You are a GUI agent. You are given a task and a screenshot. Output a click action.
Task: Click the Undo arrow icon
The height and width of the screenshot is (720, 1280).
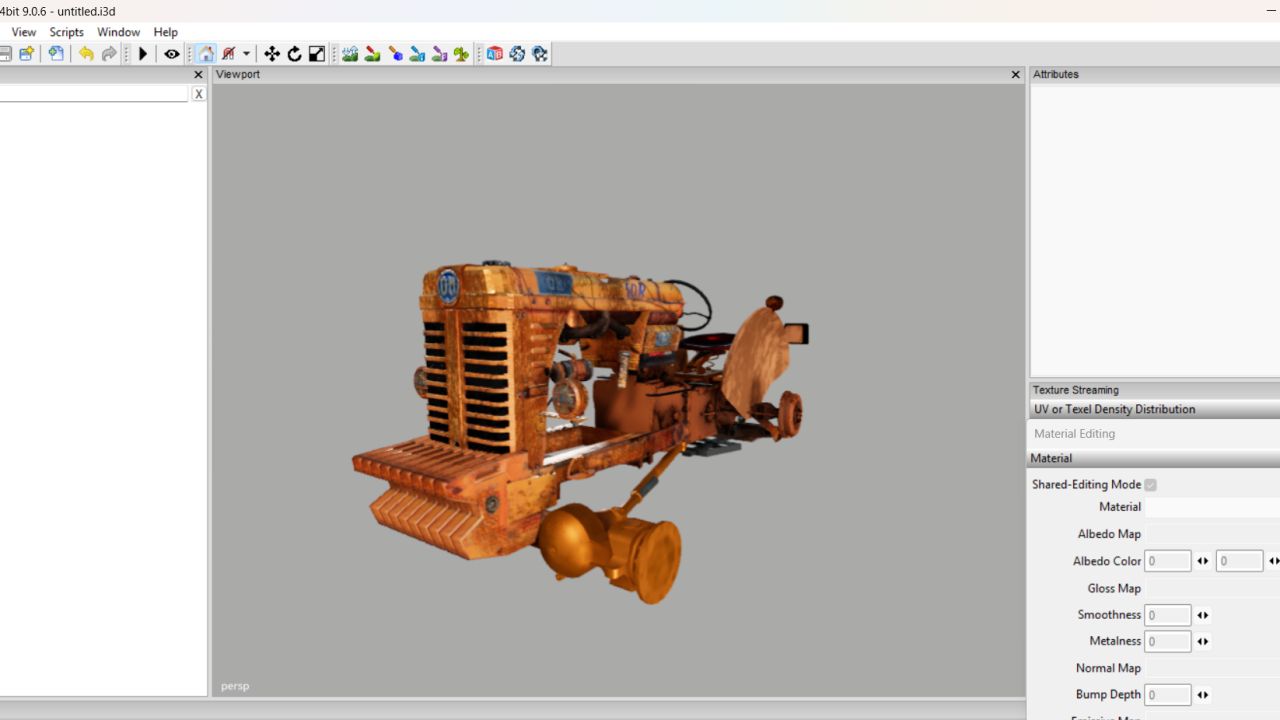click(x=86, y=54)
